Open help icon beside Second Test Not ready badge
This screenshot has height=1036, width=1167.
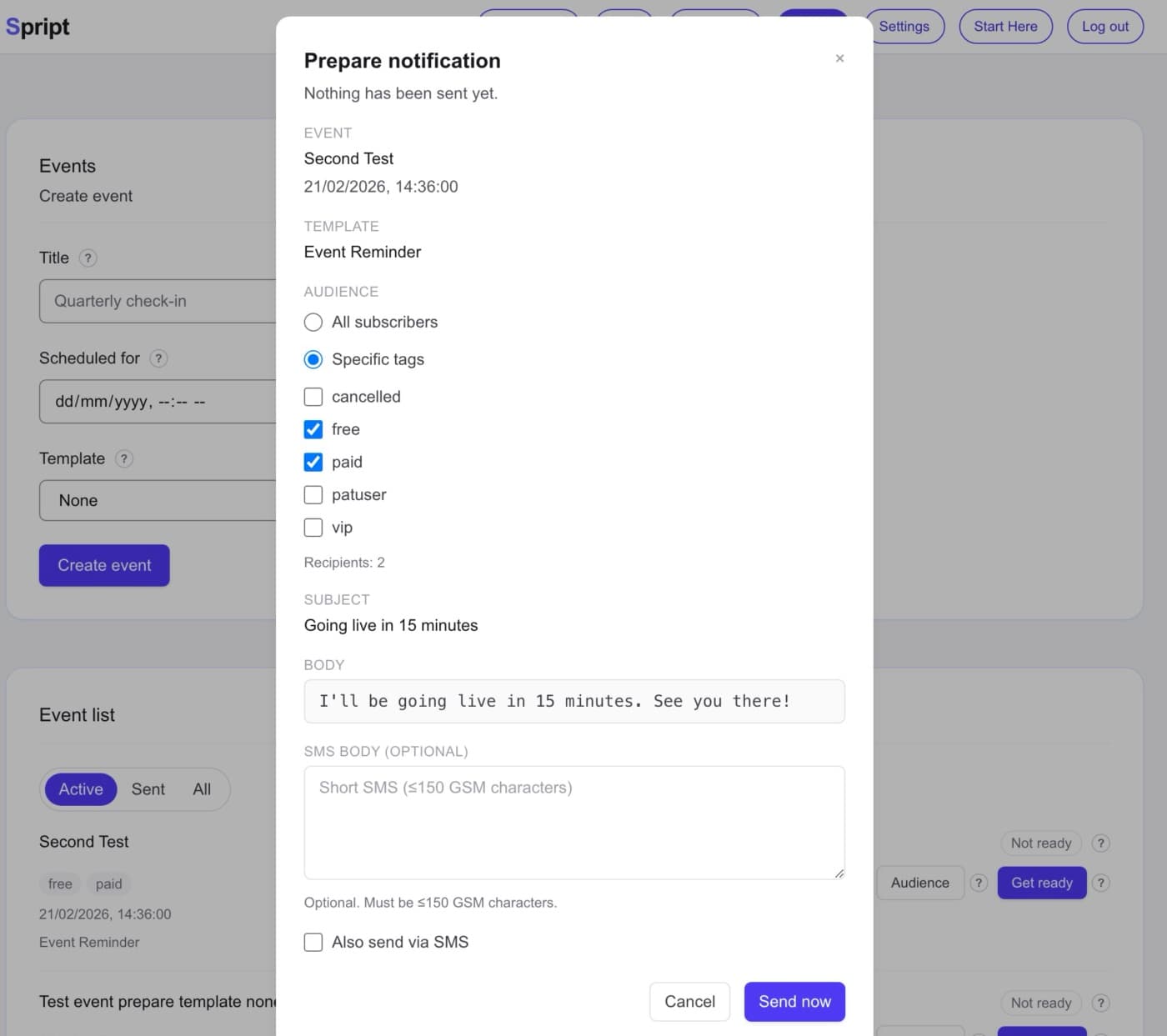(x=1100, y=843)
